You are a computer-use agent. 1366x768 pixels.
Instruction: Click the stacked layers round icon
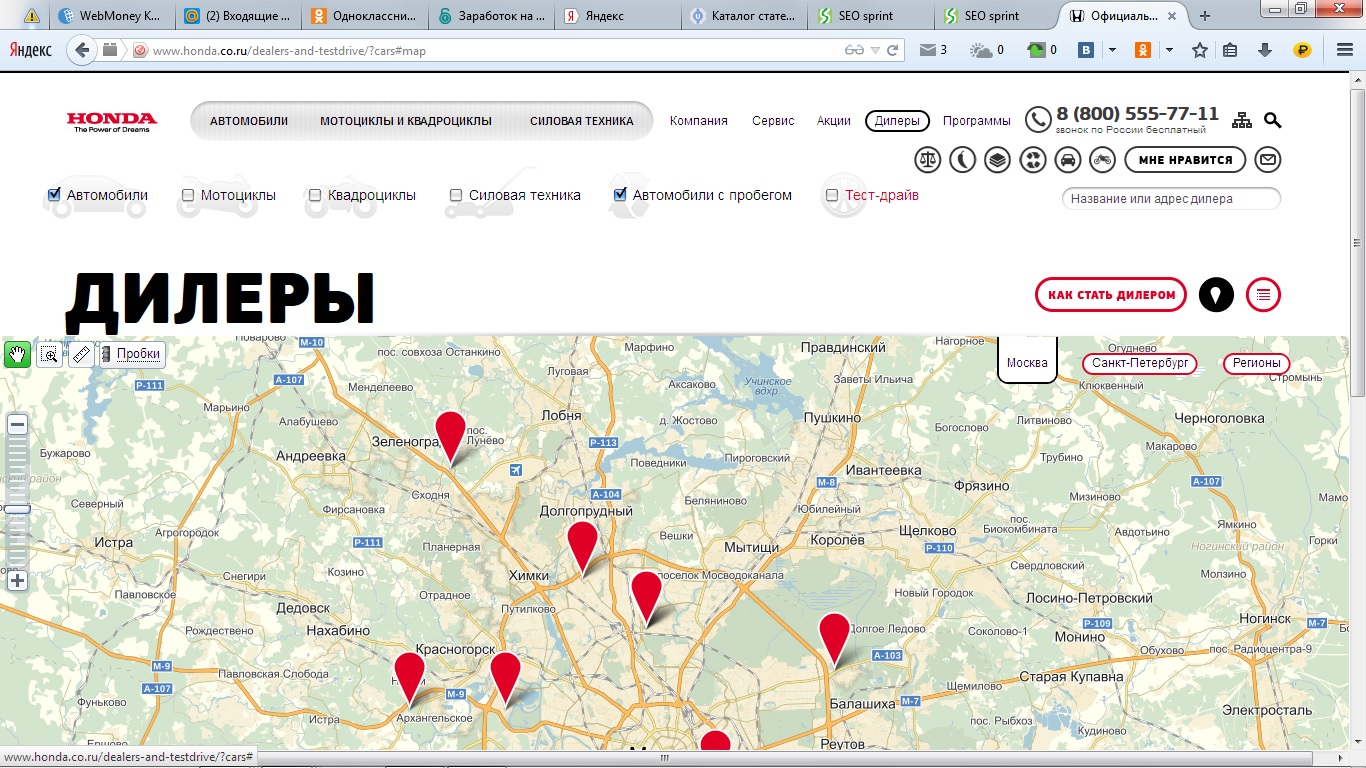coord(997,159)
